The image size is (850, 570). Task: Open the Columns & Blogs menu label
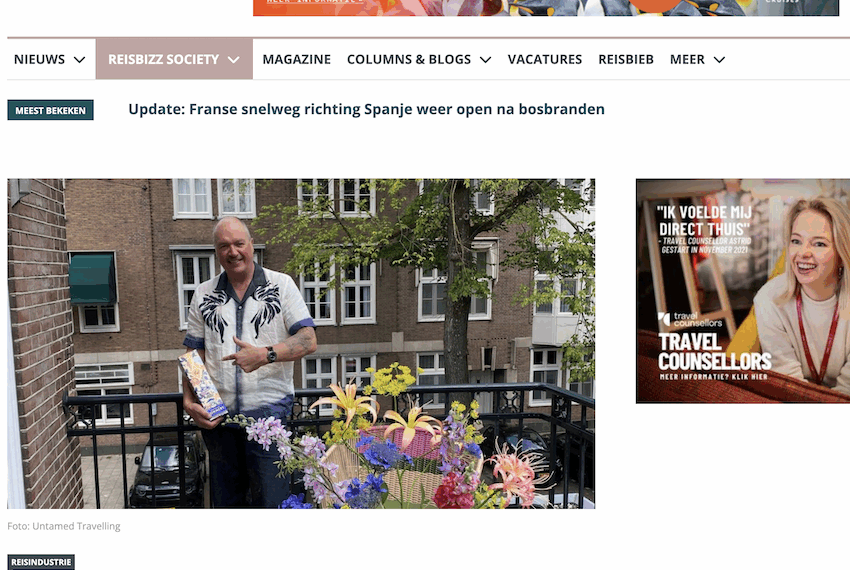[409, 59]
